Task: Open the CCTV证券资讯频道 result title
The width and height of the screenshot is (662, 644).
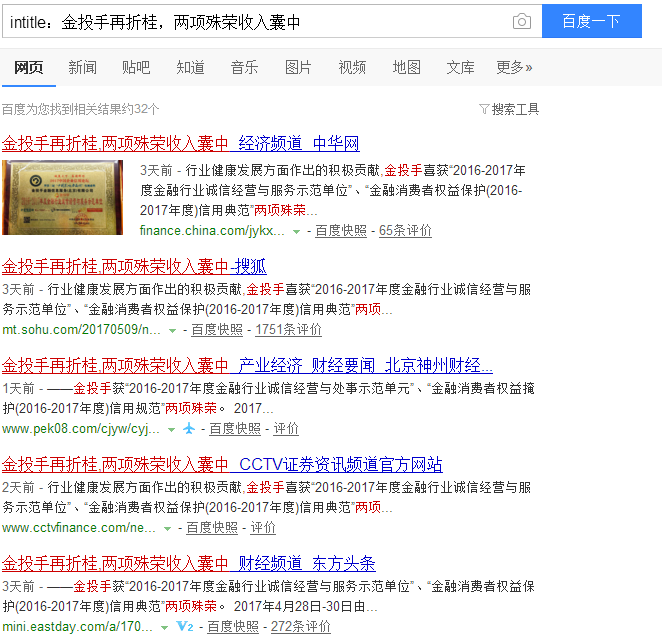Action: [x=222, y=465]
